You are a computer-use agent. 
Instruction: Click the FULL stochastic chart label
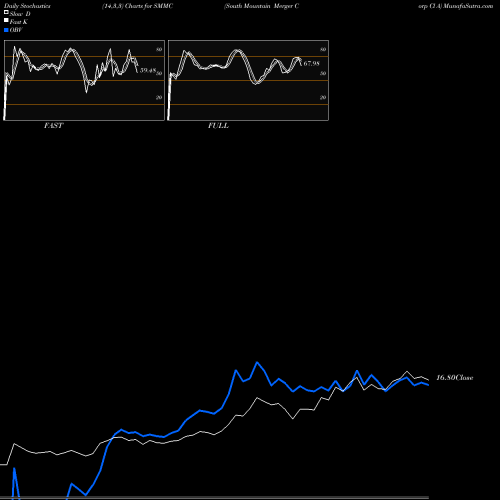tap(218, 126)
